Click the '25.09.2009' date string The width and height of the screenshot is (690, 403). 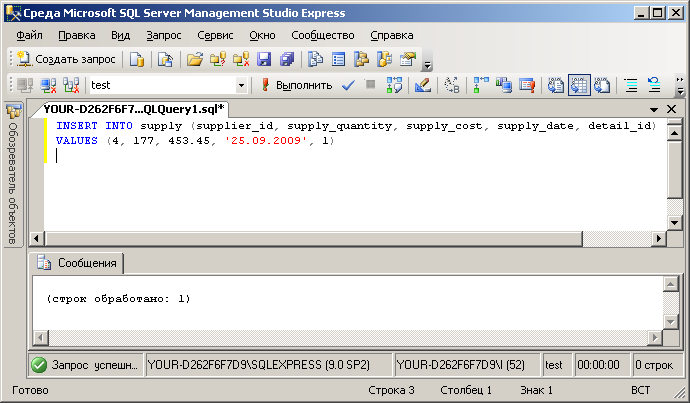266,141
